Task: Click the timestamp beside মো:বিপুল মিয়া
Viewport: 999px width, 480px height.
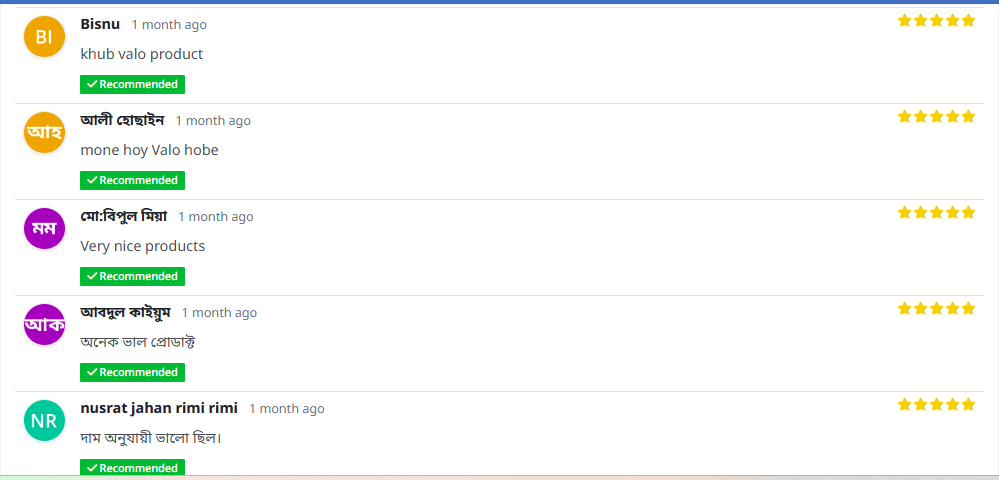Action: [216, 217]
